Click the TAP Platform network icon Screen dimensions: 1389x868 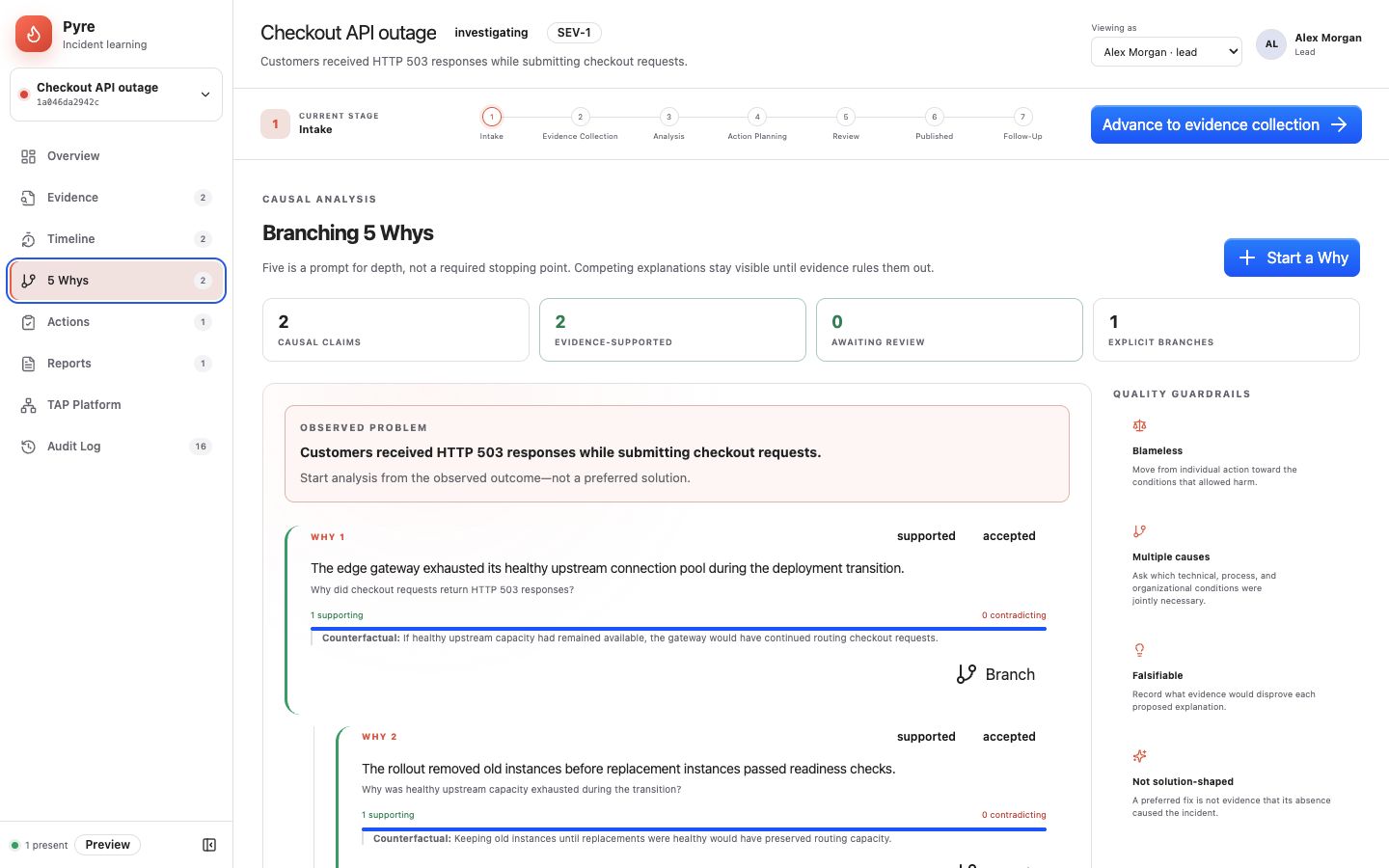tap(28, 405)
